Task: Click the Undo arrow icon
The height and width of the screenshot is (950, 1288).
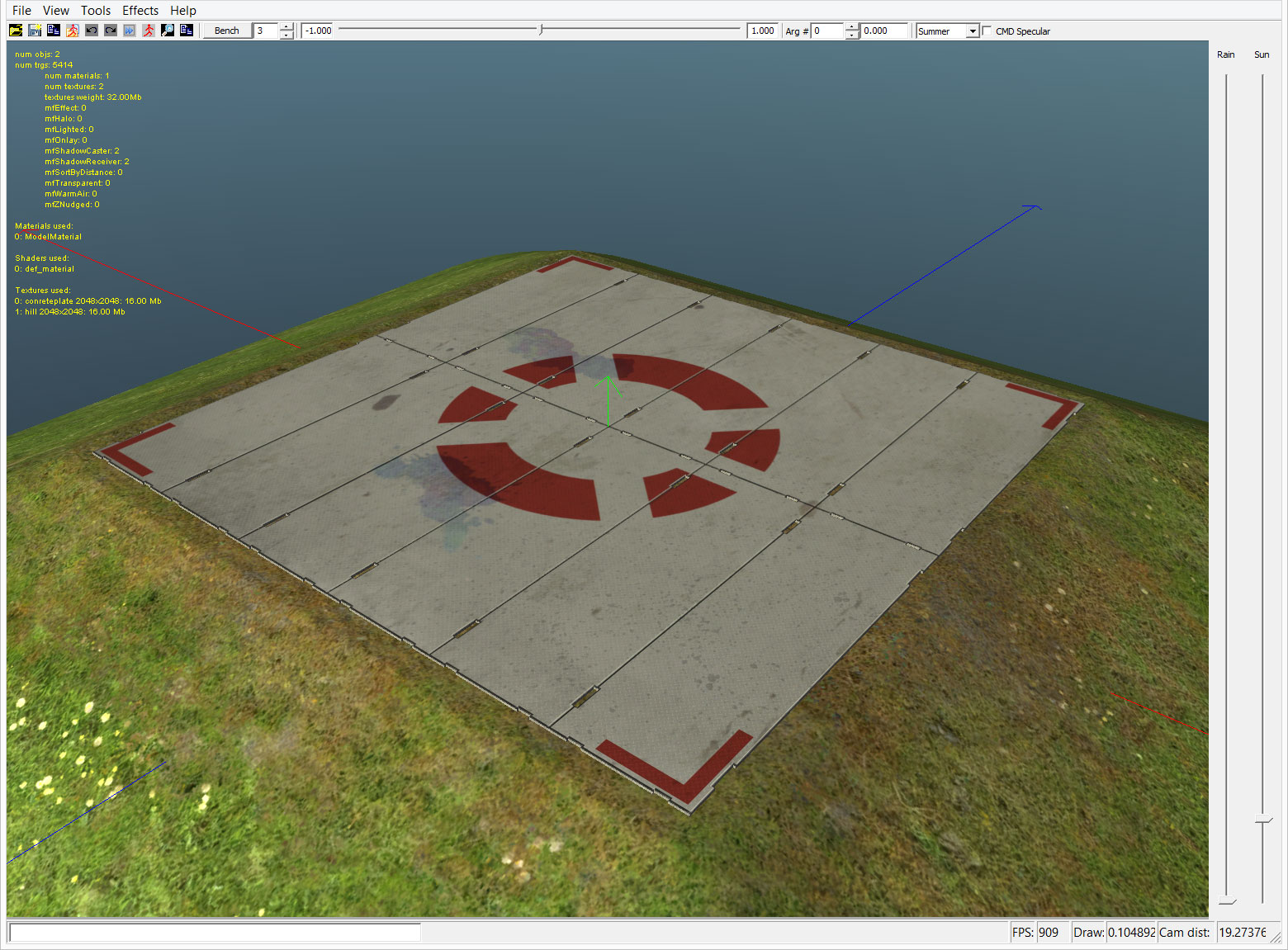Action: click(x=91, y=30)
